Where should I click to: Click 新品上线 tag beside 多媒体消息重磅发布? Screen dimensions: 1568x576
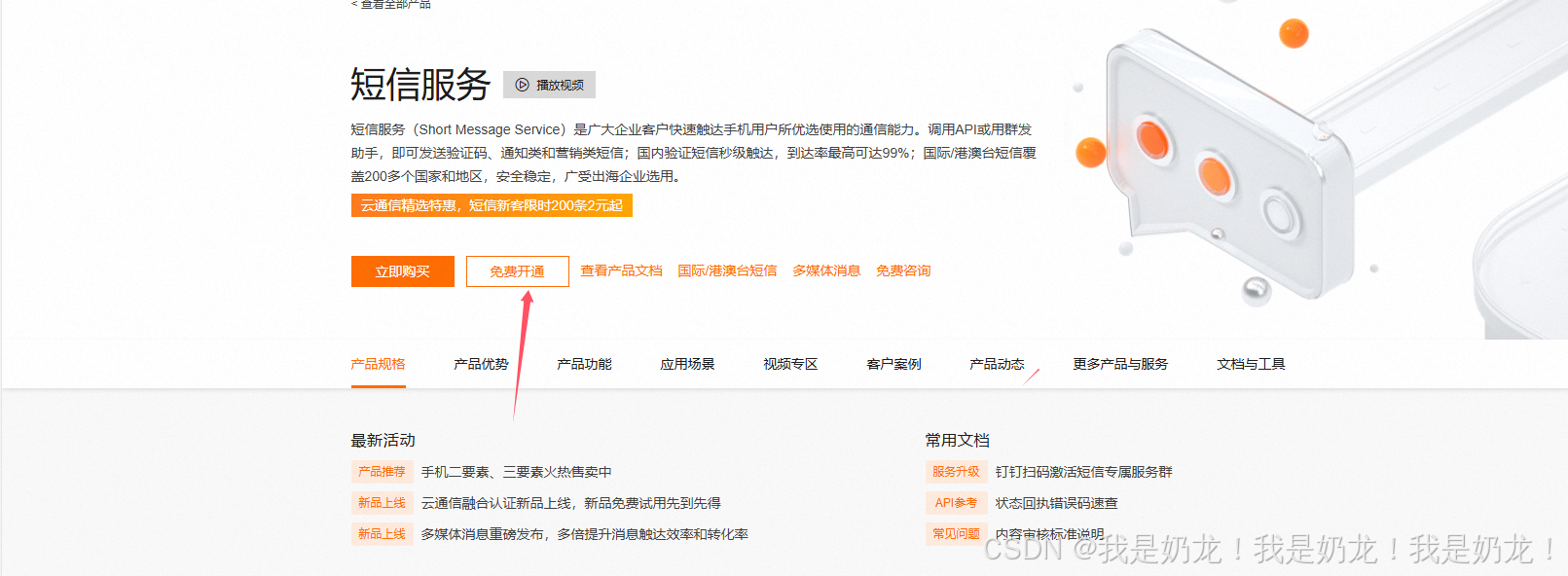click(x=383, y=534)
